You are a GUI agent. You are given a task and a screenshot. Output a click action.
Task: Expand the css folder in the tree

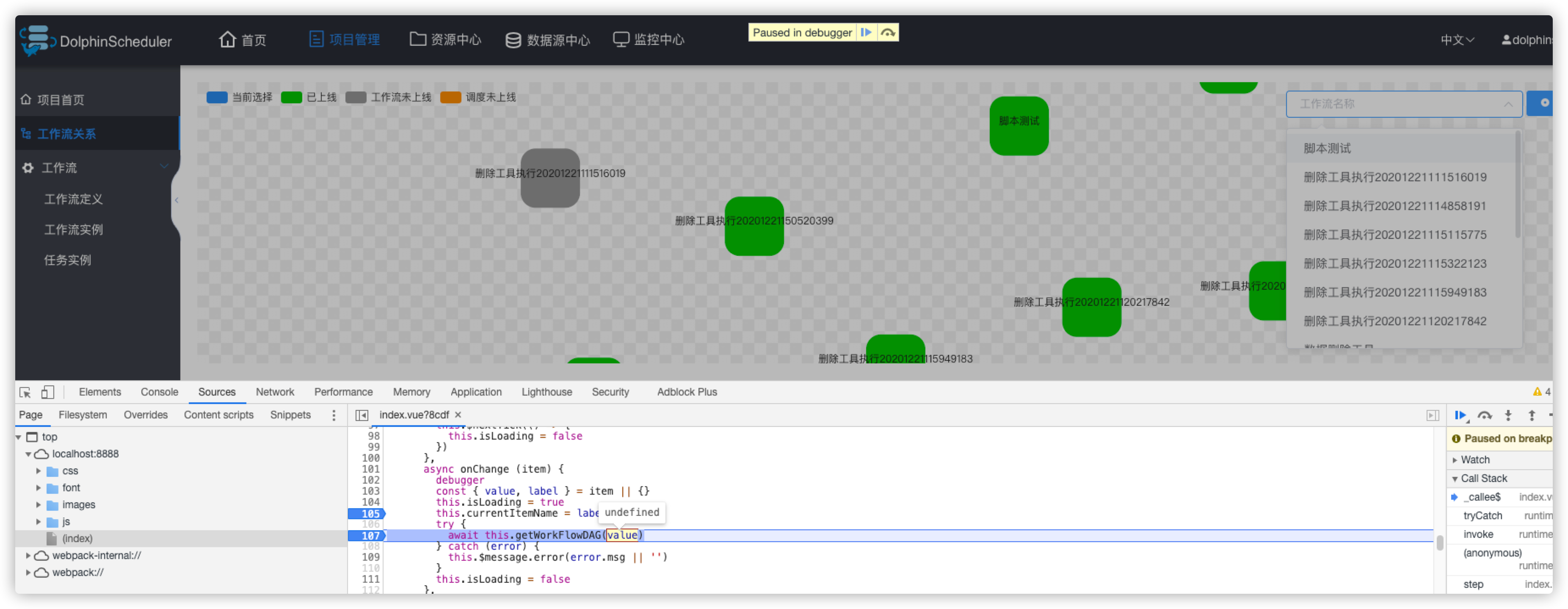39,471
